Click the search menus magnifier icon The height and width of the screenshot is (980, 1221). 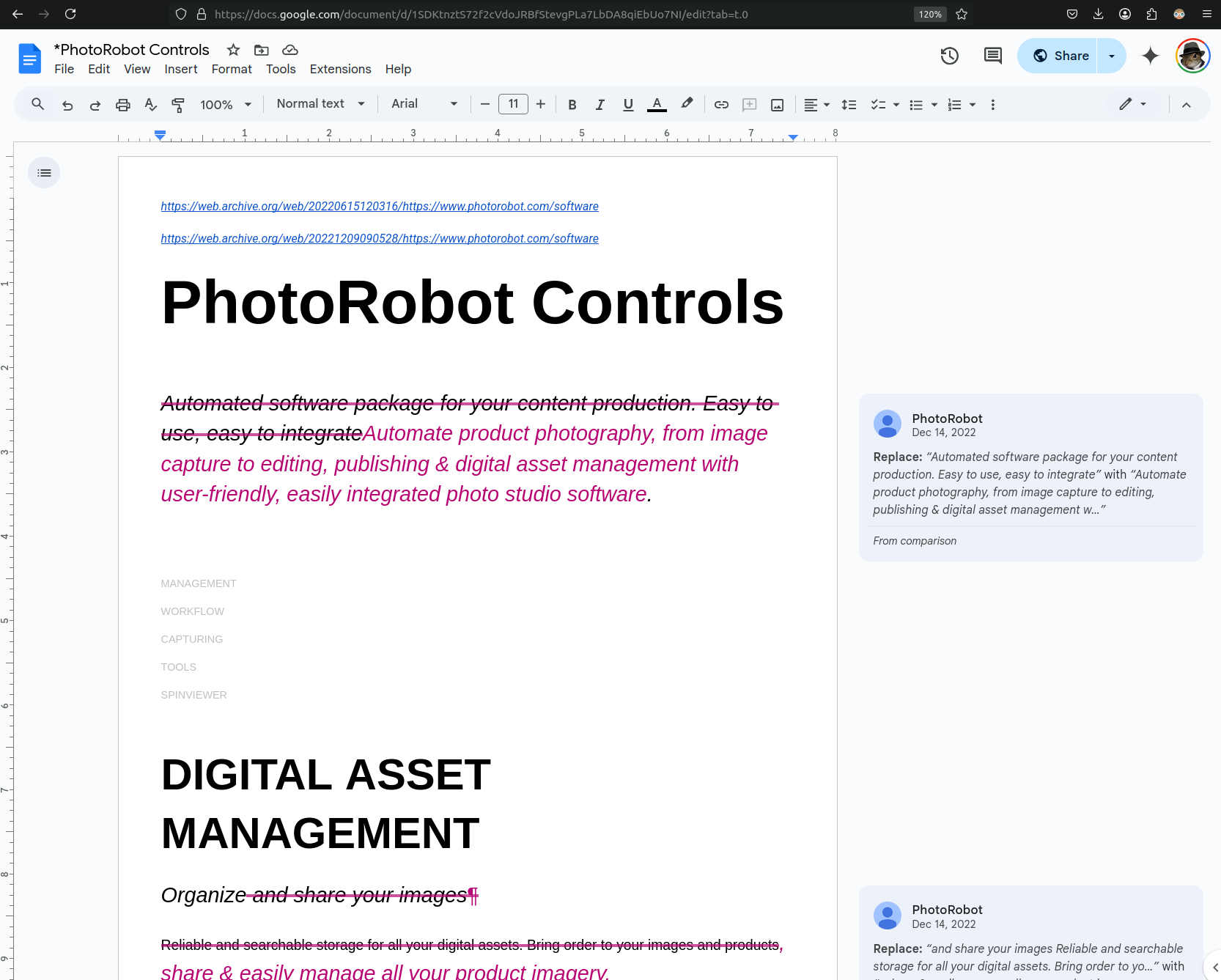point(37,105)
